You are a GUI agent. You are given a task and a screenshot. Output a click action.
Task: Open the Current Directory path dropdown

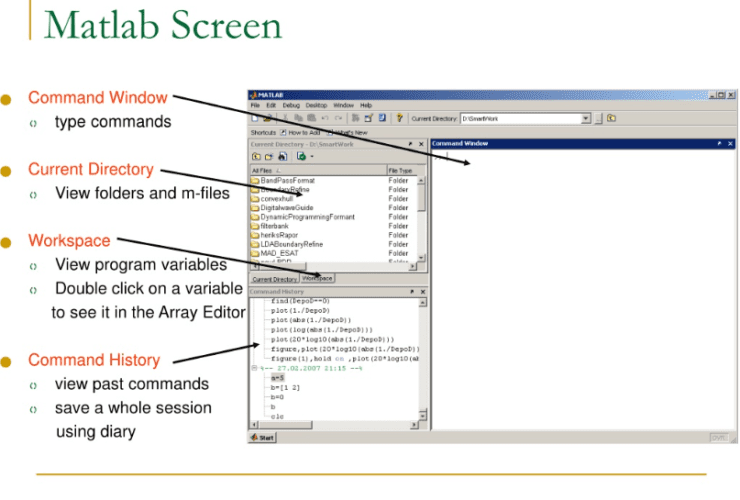(586, 119)
